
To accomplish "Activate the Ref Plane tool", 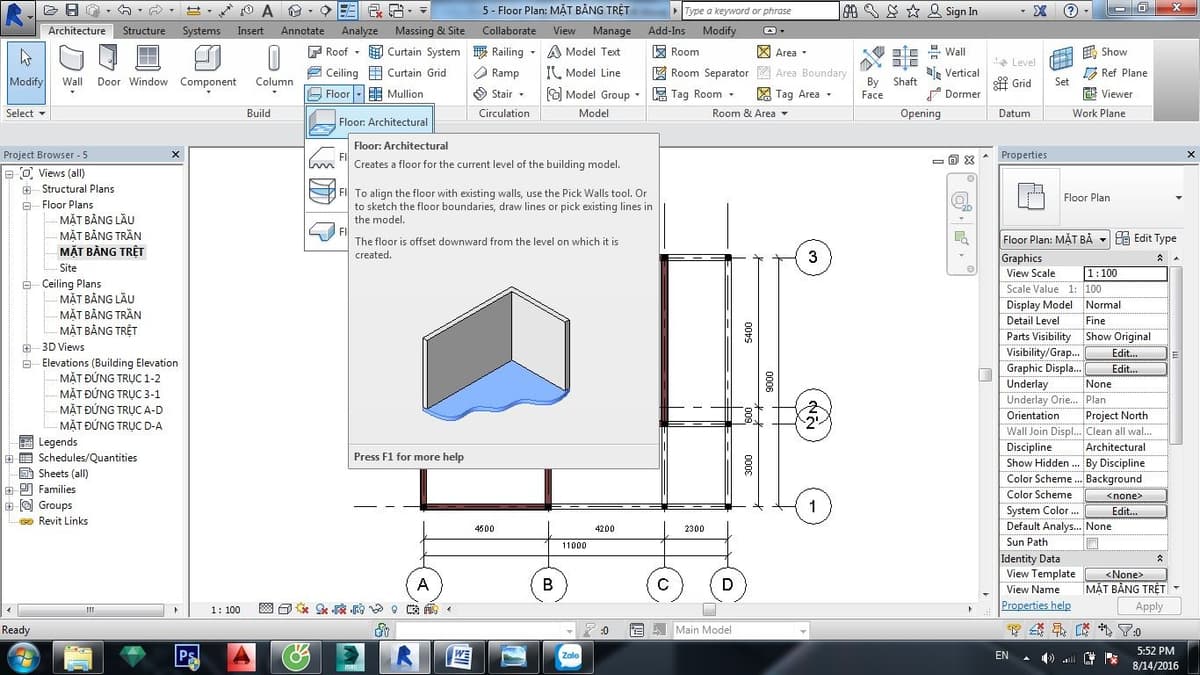I will (x=1114, y=73).
